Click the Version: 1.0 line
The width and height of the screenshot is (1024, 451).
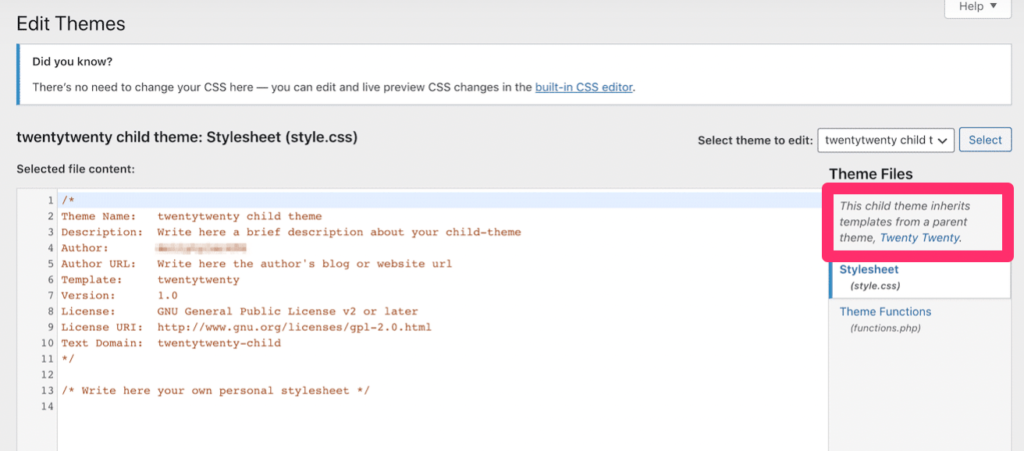tap(119, 295)
